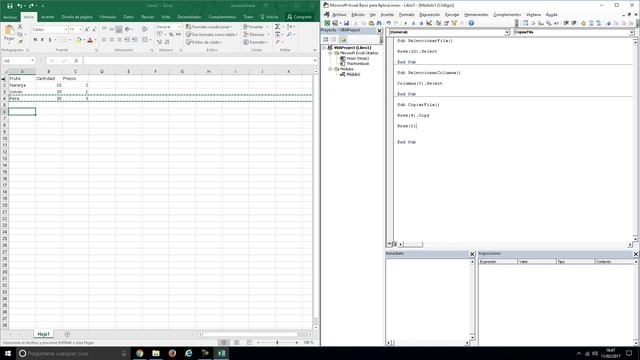The width and height of the screenshot is (640, 360).
Task: Click the Insertar cells button in ribbon
Action: [x=256, y=27]
